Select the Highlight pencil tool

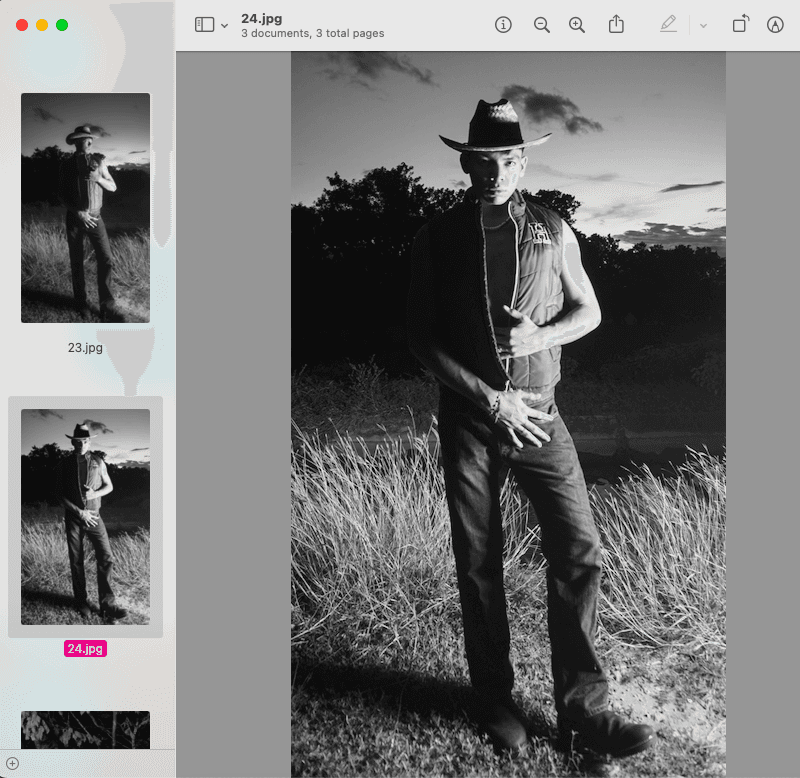(668, 24)
